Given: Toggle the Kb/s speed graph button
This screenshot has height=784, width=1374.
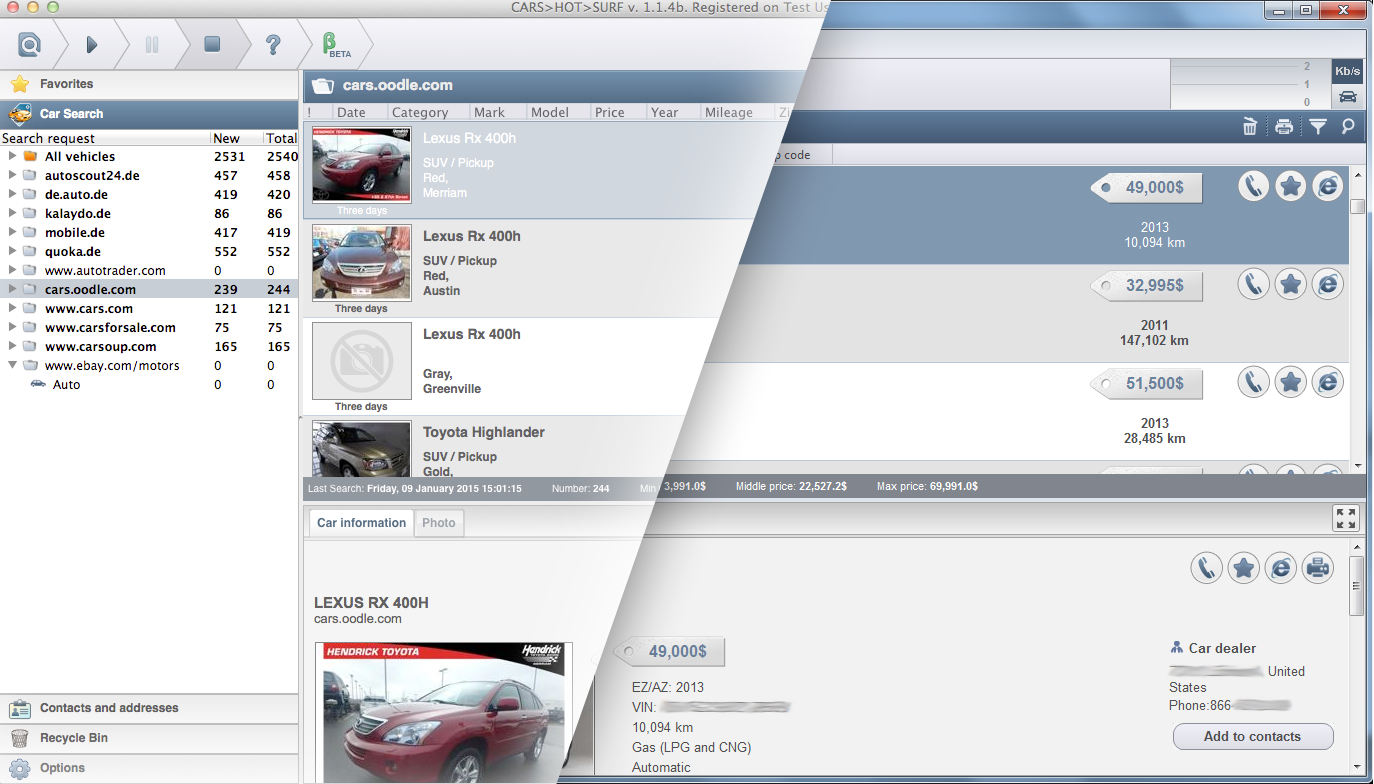Looking at the screenshot, I should 1347,71.
